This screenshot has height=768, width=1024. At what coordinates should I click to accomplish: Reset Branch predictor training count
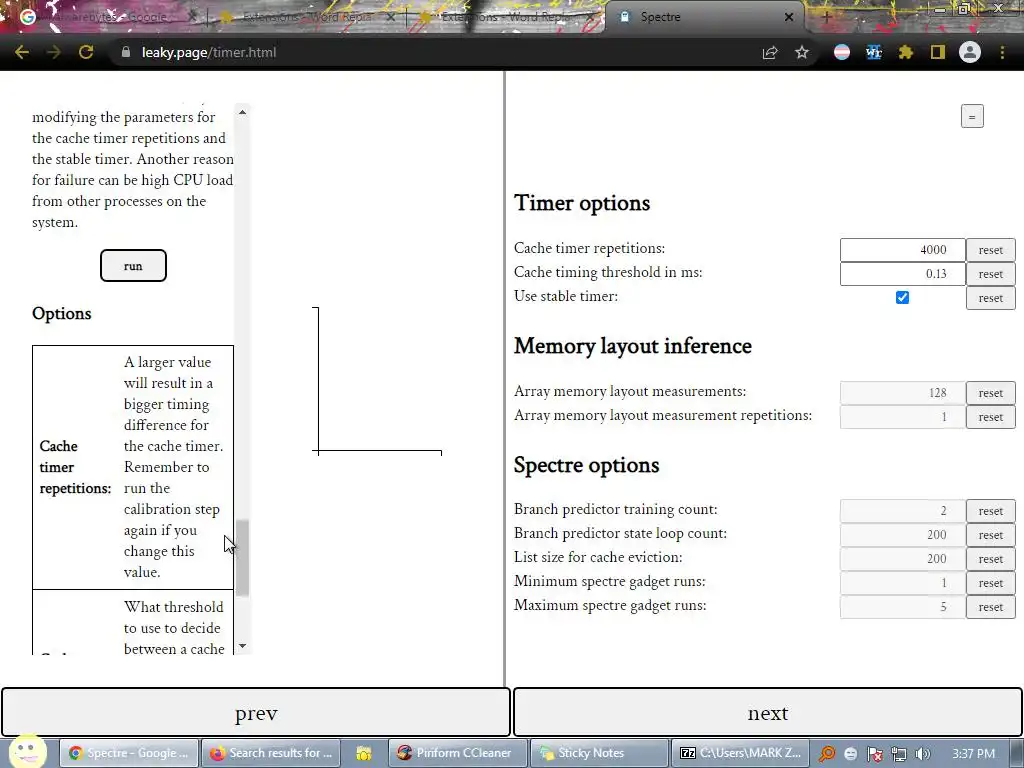point(991,511)
